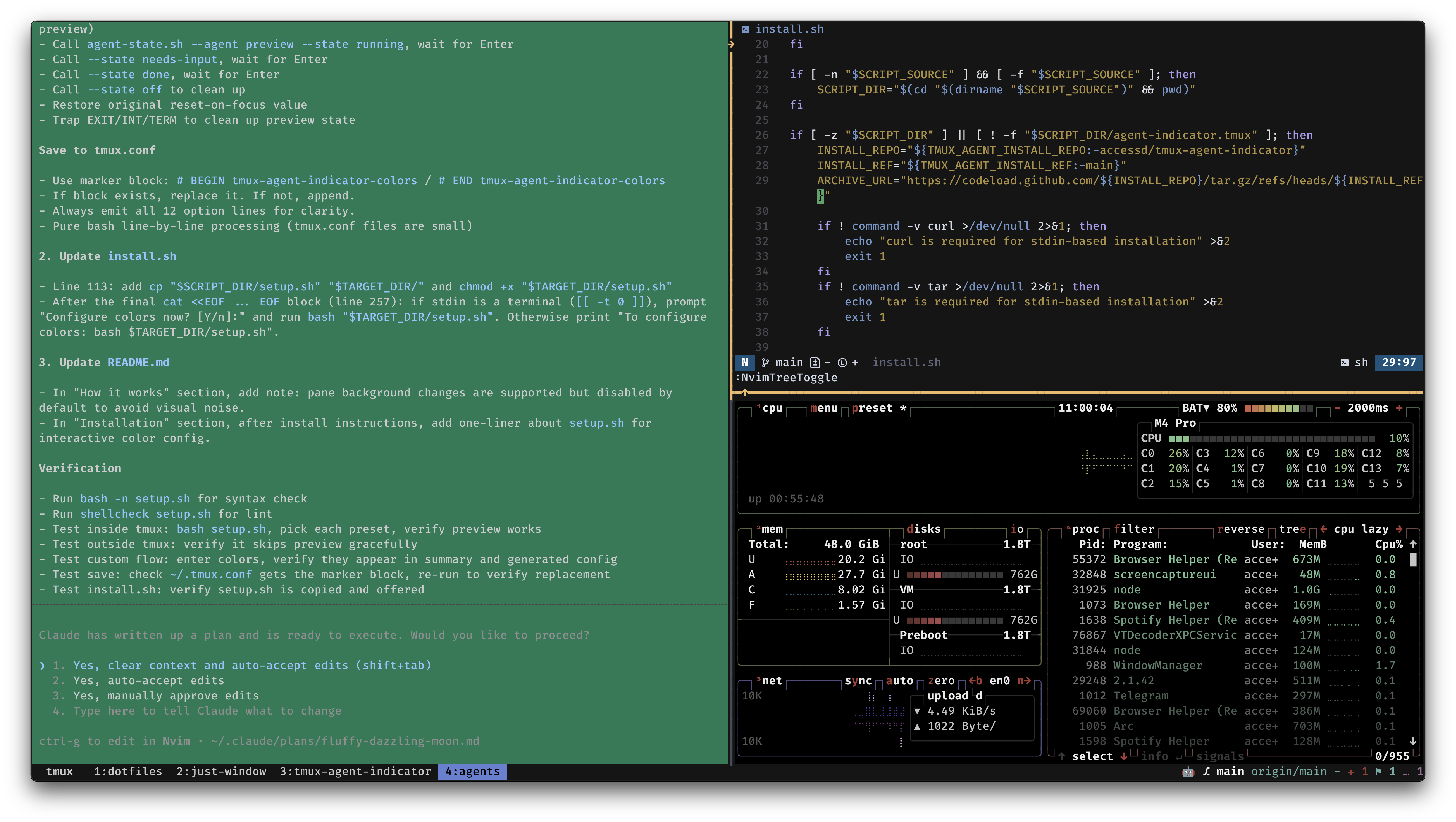Click the proc list scrollbar thumb

pyautogui.click(x=1413, y=559)
